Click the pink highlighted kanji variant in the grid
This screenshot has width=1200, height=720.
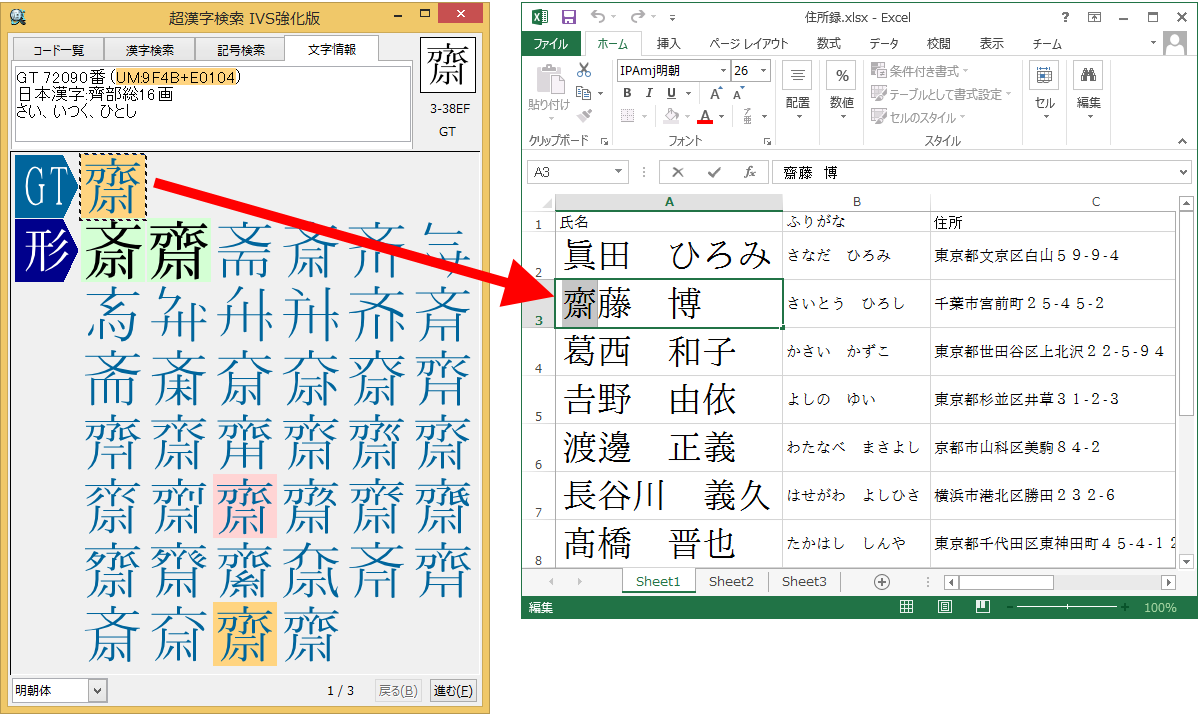coord(245,506)
